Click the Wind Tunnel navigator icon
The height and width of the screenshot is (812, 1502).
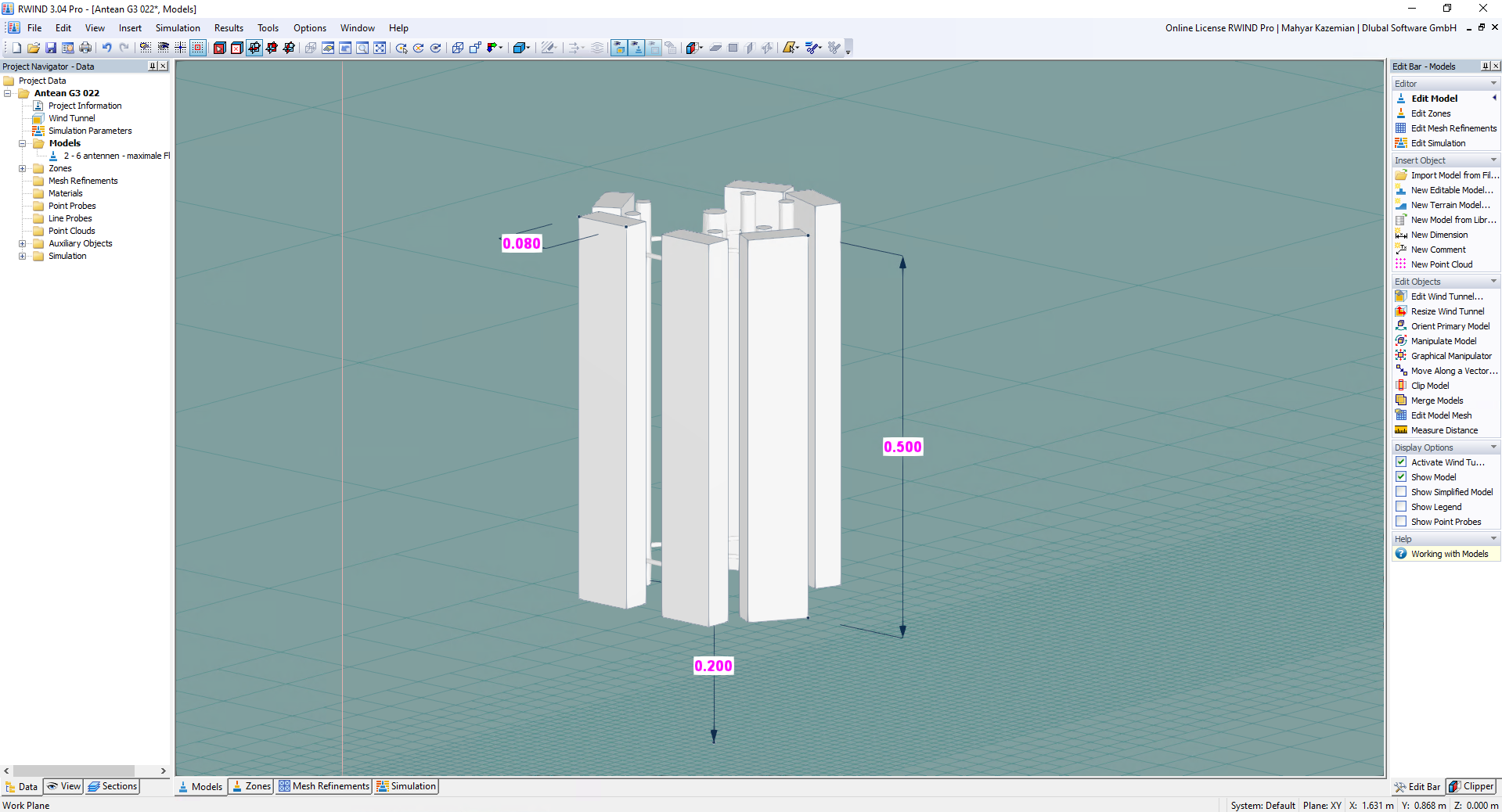(x=38, y=118)
